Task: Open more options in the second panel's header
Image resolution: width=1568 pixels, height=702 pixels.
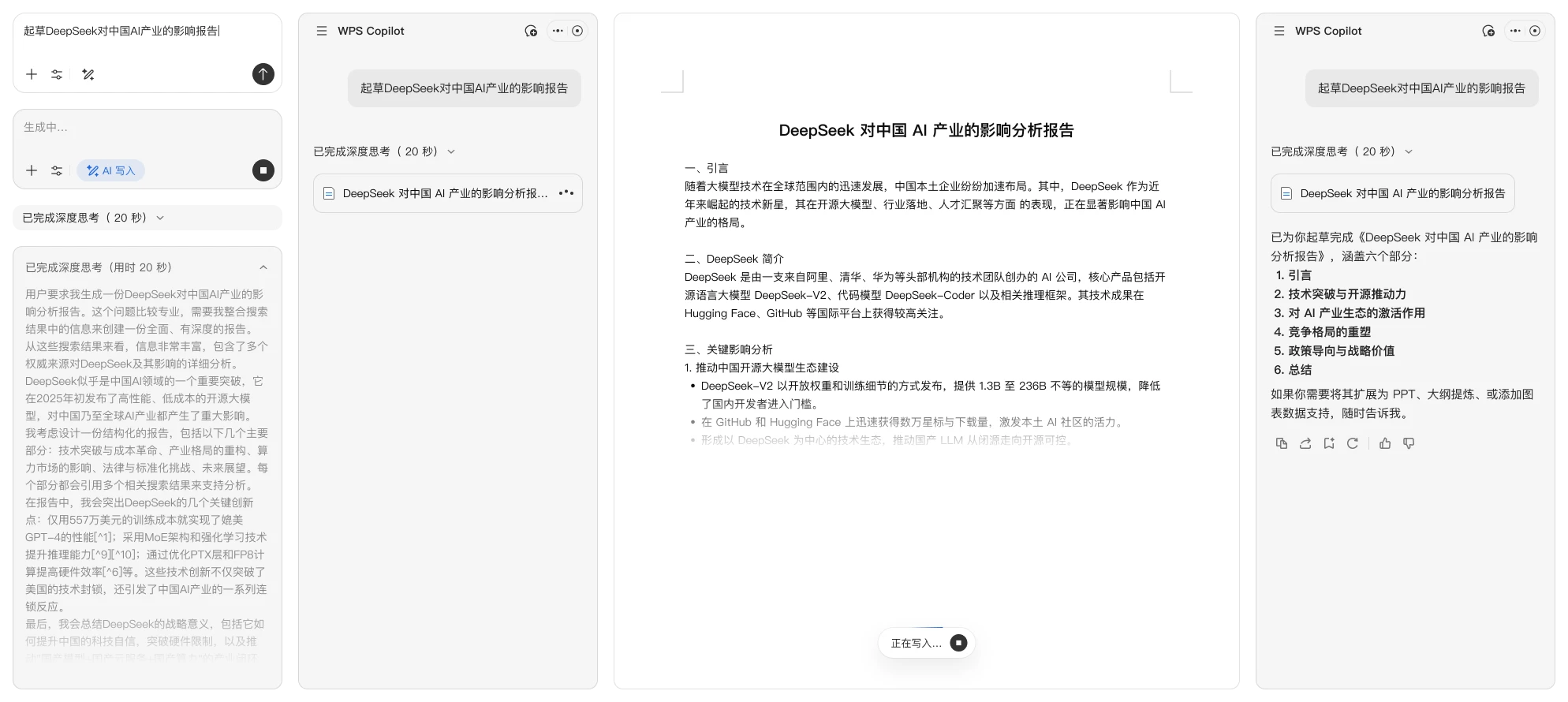Action: 558,31
